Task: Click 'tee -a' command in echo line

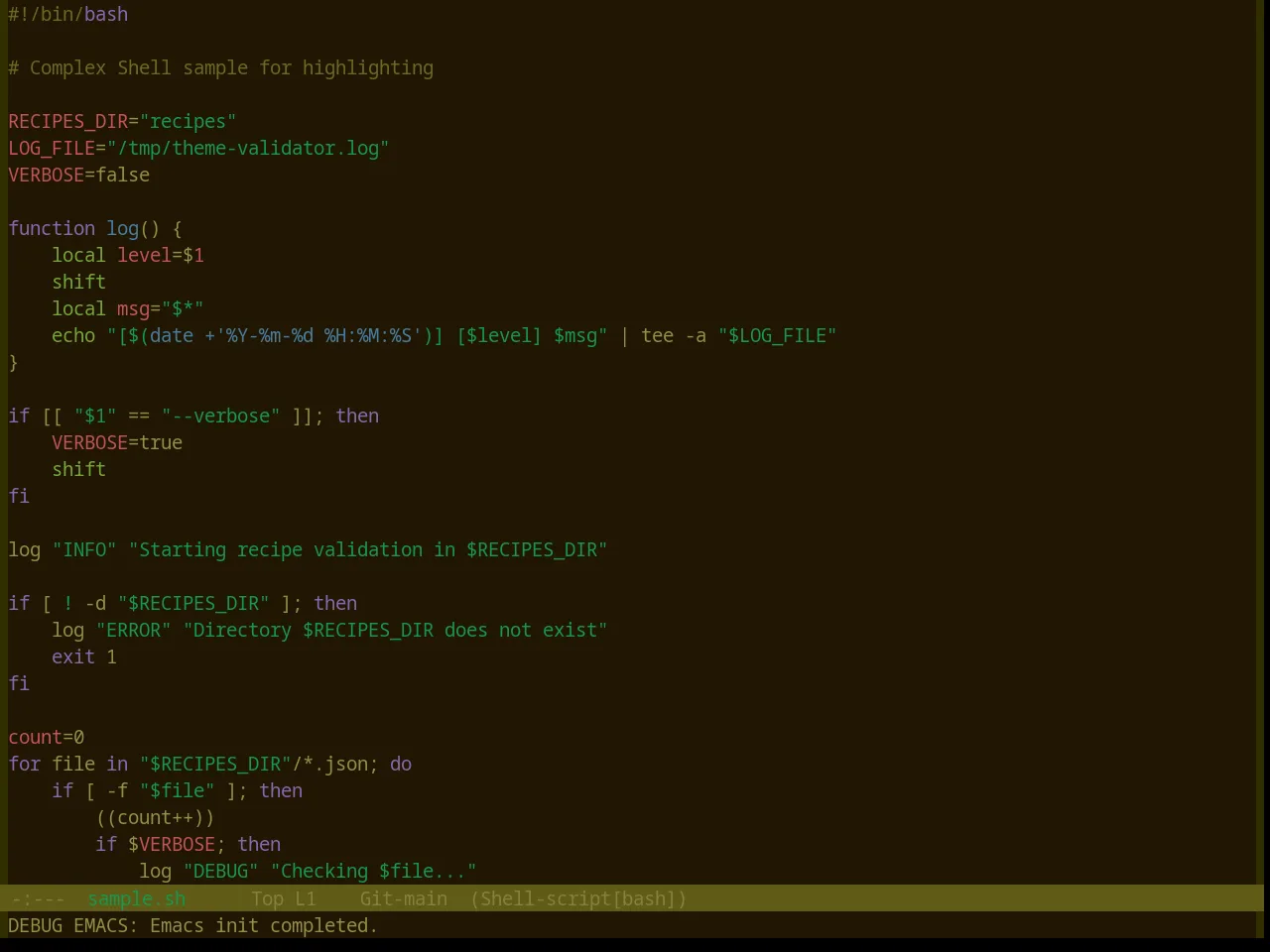Action: [674, 335]
